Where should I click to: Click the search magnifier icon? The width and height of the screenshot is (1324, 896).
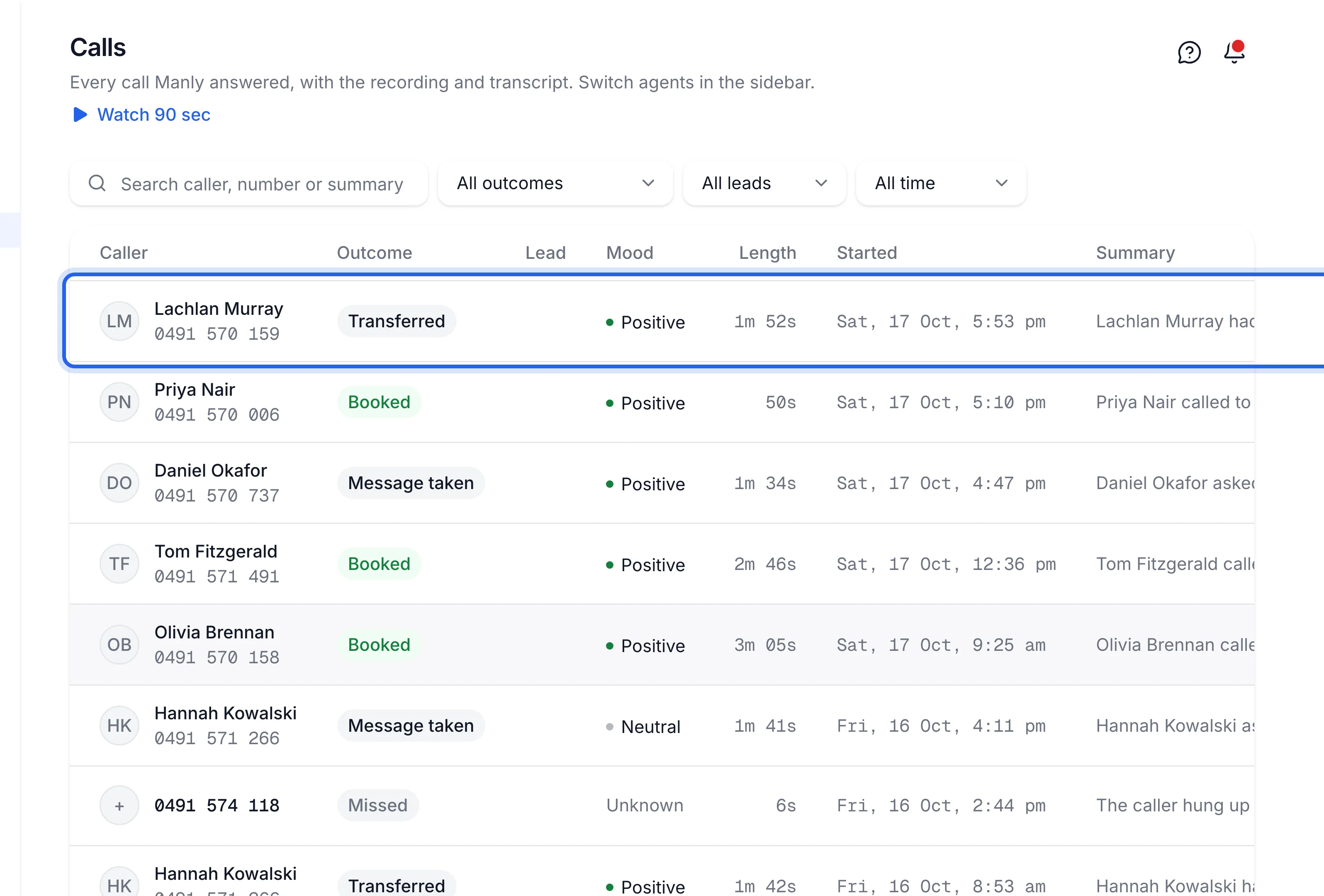97,183
